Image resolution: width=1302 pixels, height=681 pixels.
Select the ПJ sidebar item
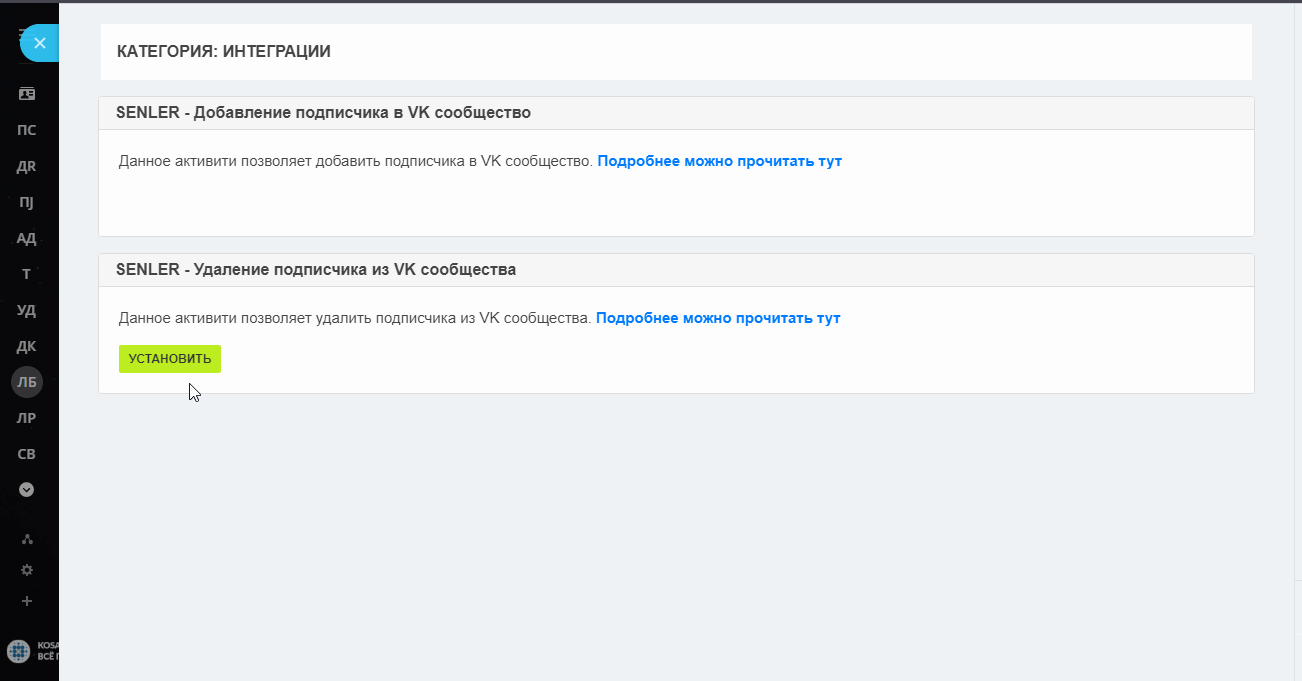pos(27,202)
